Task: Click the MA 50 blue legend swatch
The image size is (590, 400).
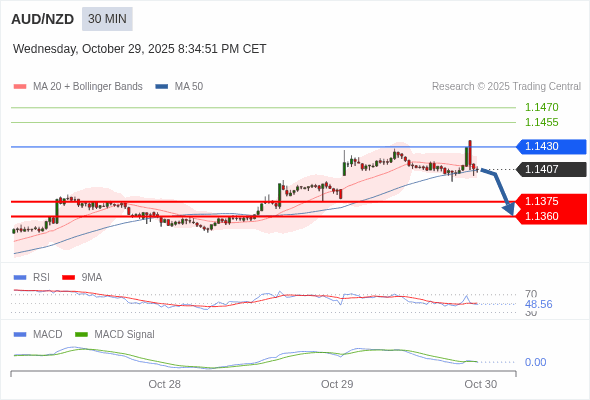Action: (162, 87)
